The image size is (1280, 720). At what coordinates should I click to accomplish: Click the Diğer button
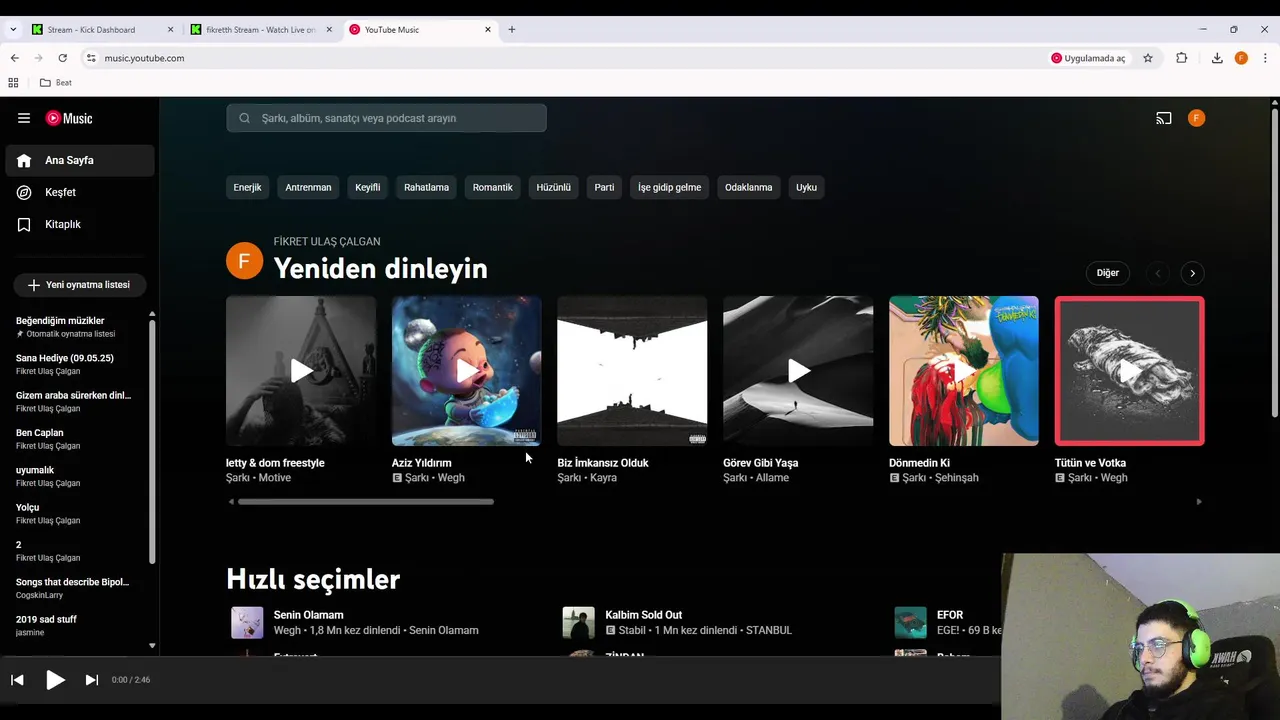tap(1108, 273)
